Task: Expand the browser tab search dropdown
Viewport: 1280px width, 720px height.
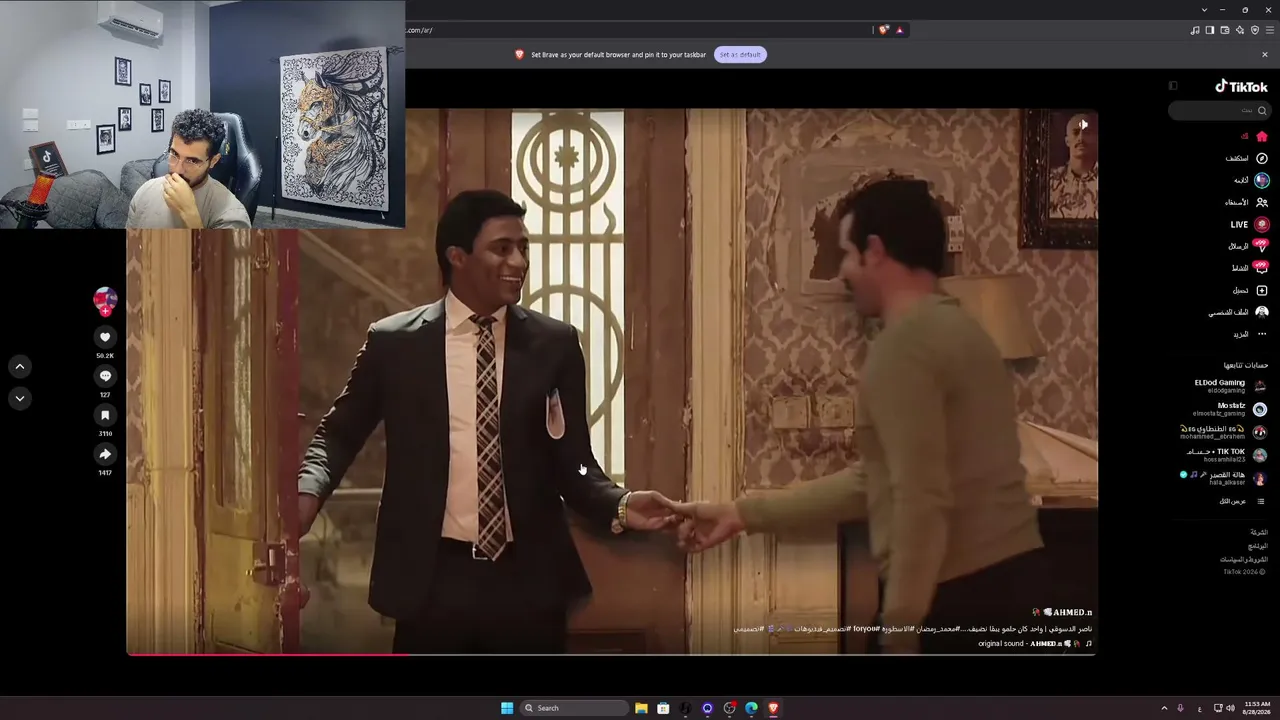Action: point(1204,9)
